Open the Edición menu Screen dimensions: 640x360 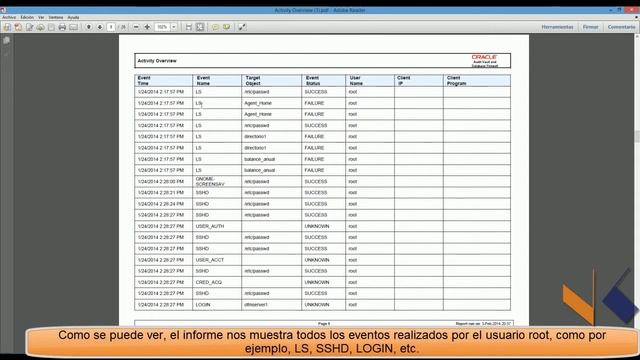pos(27,18)
